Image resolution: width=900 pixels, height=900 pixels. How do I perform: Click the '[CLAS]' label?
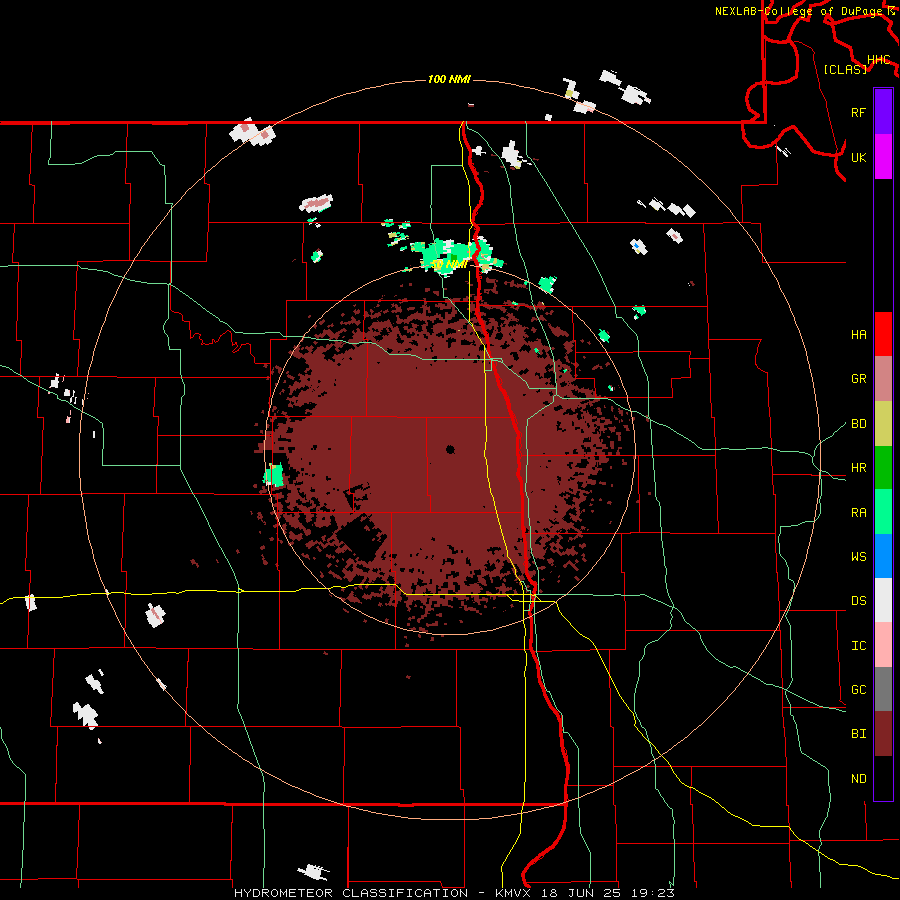click(x=845, y=69)
